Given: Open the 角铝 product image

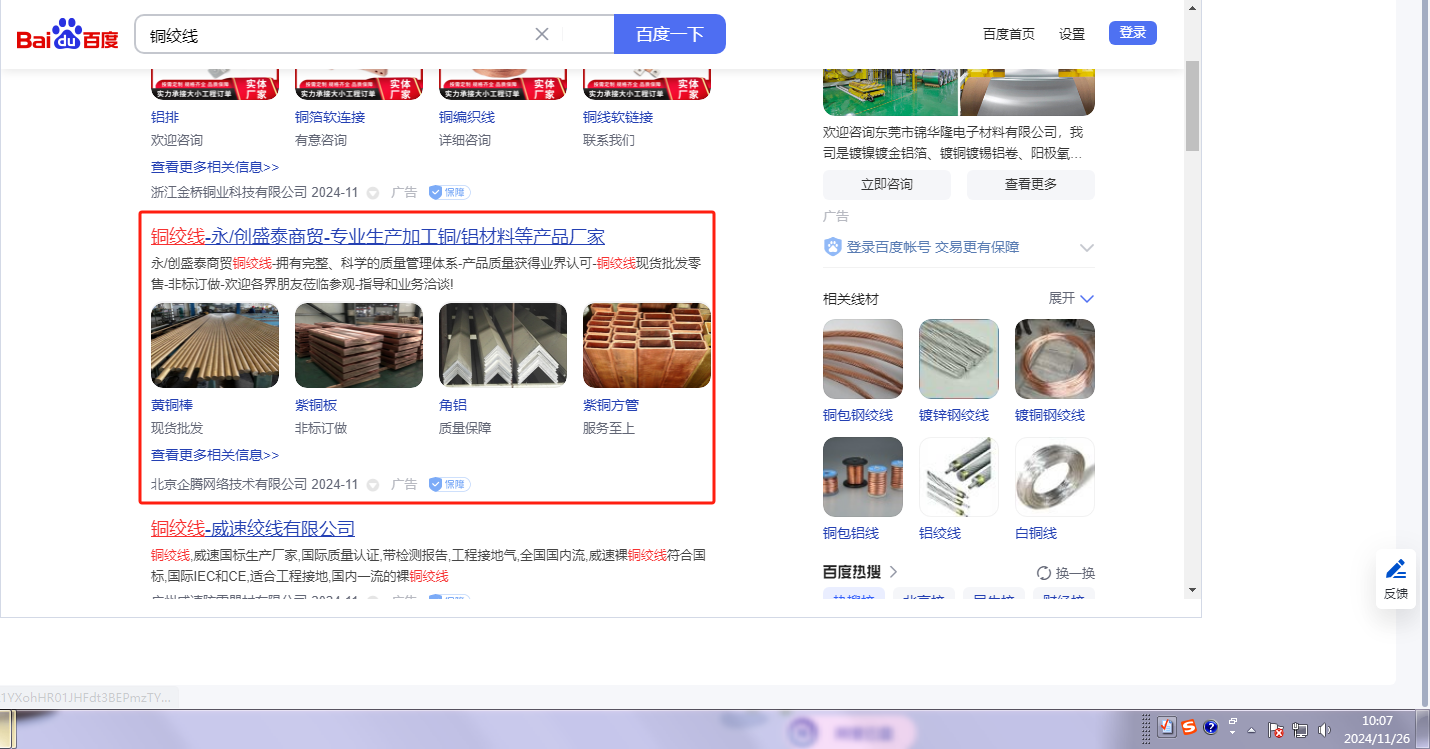Looking at the screenshot, I should tap(503, 345).
